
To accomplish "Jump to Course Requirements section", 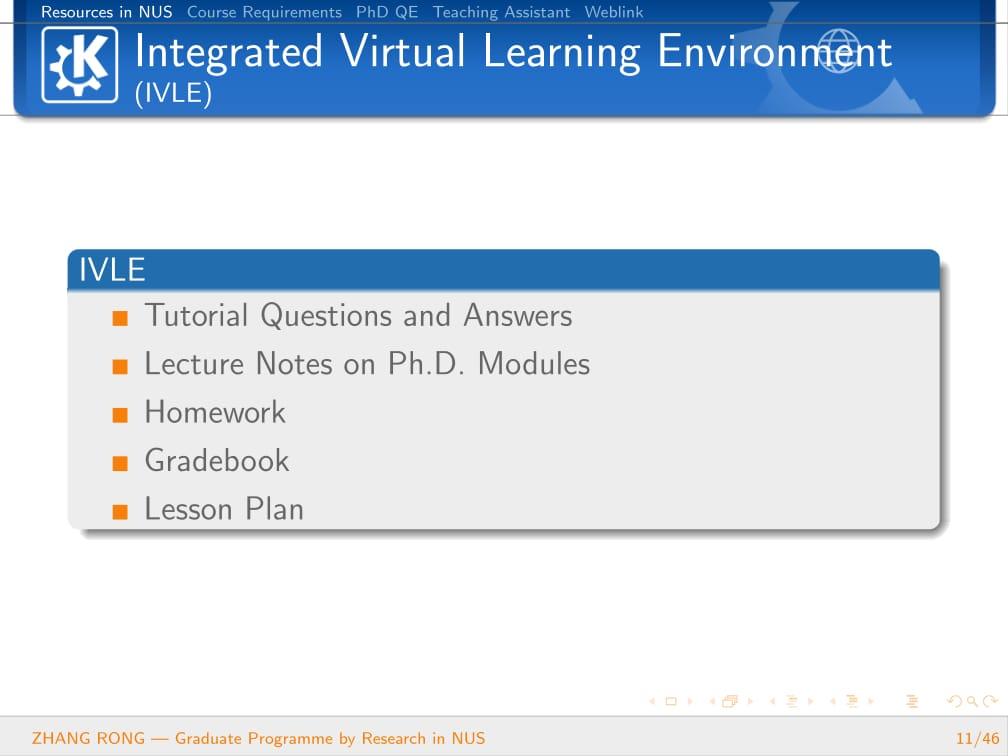I will click(x=264, y=12).
